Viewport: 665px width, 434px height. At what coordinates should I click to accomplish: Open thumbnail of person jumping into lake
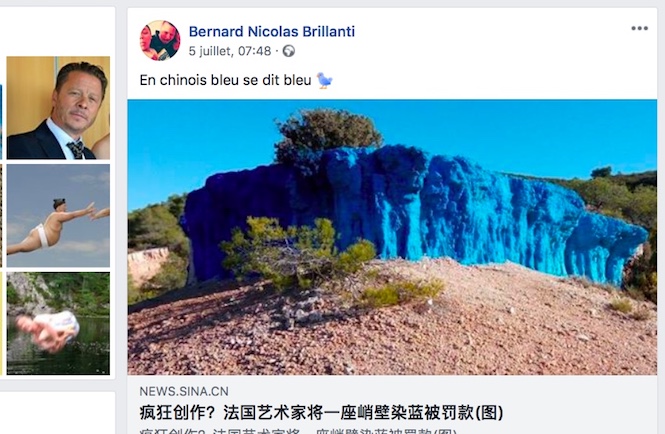[x=58, y=323]
